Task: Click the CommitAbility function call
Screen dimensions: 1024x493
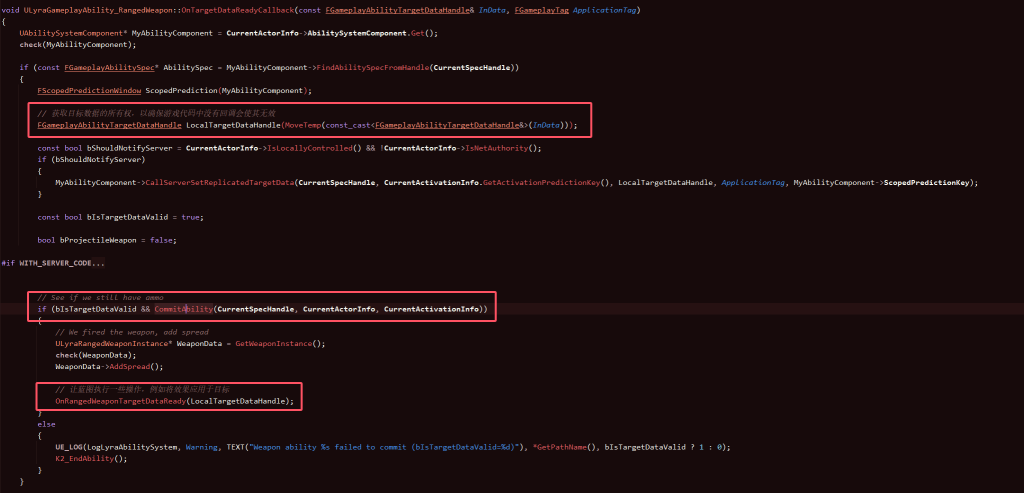Action: coord(184,309)
